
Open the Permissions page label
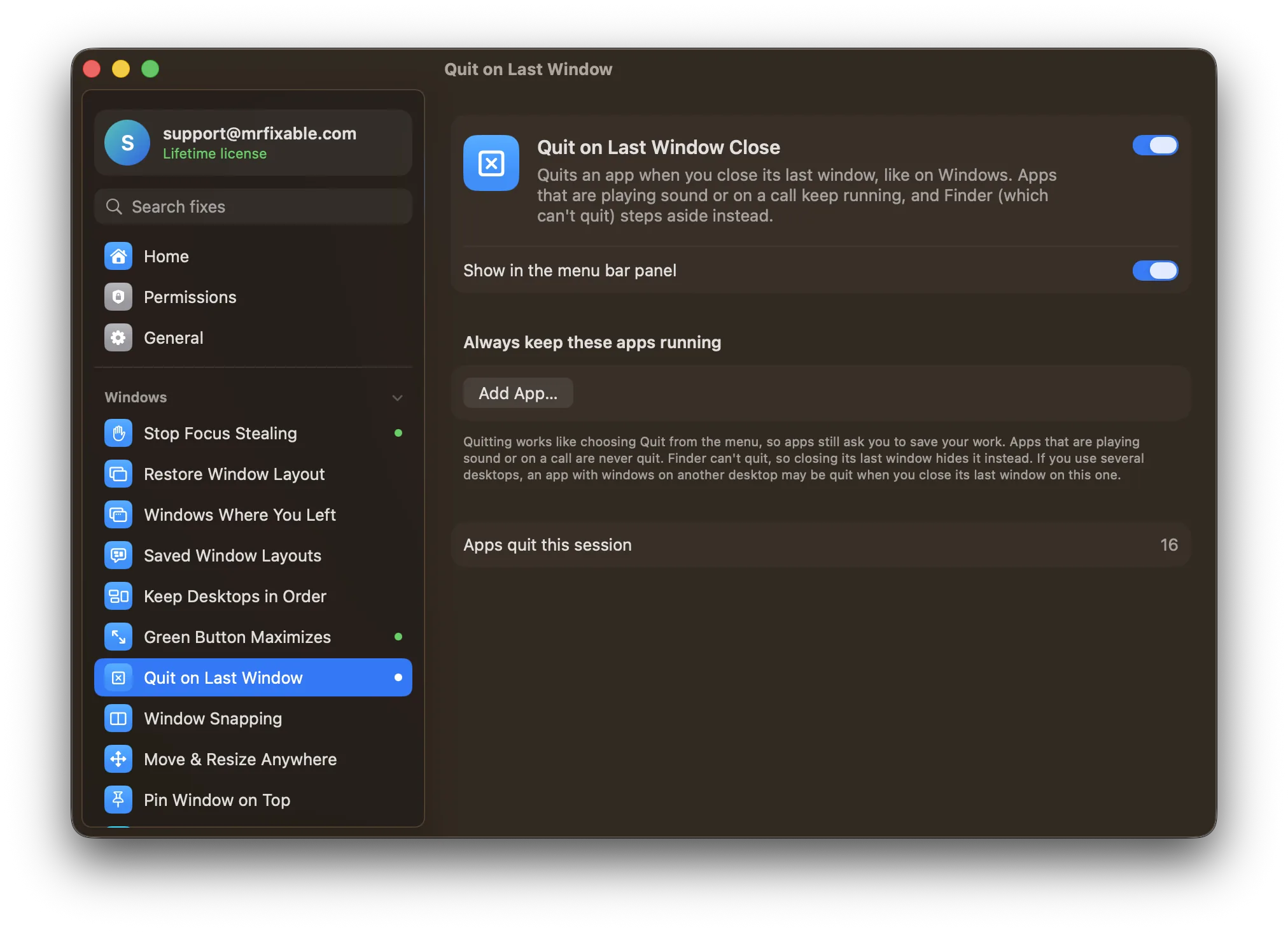190,297
